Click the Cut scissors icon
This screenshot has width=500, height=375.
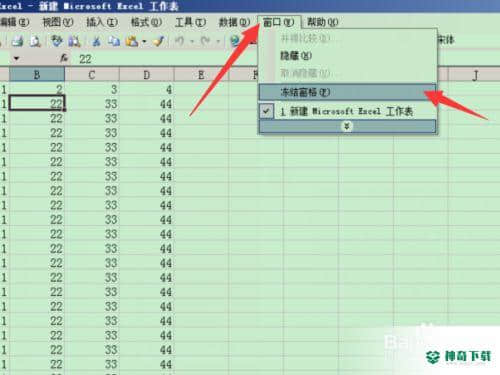click(96, 41)
